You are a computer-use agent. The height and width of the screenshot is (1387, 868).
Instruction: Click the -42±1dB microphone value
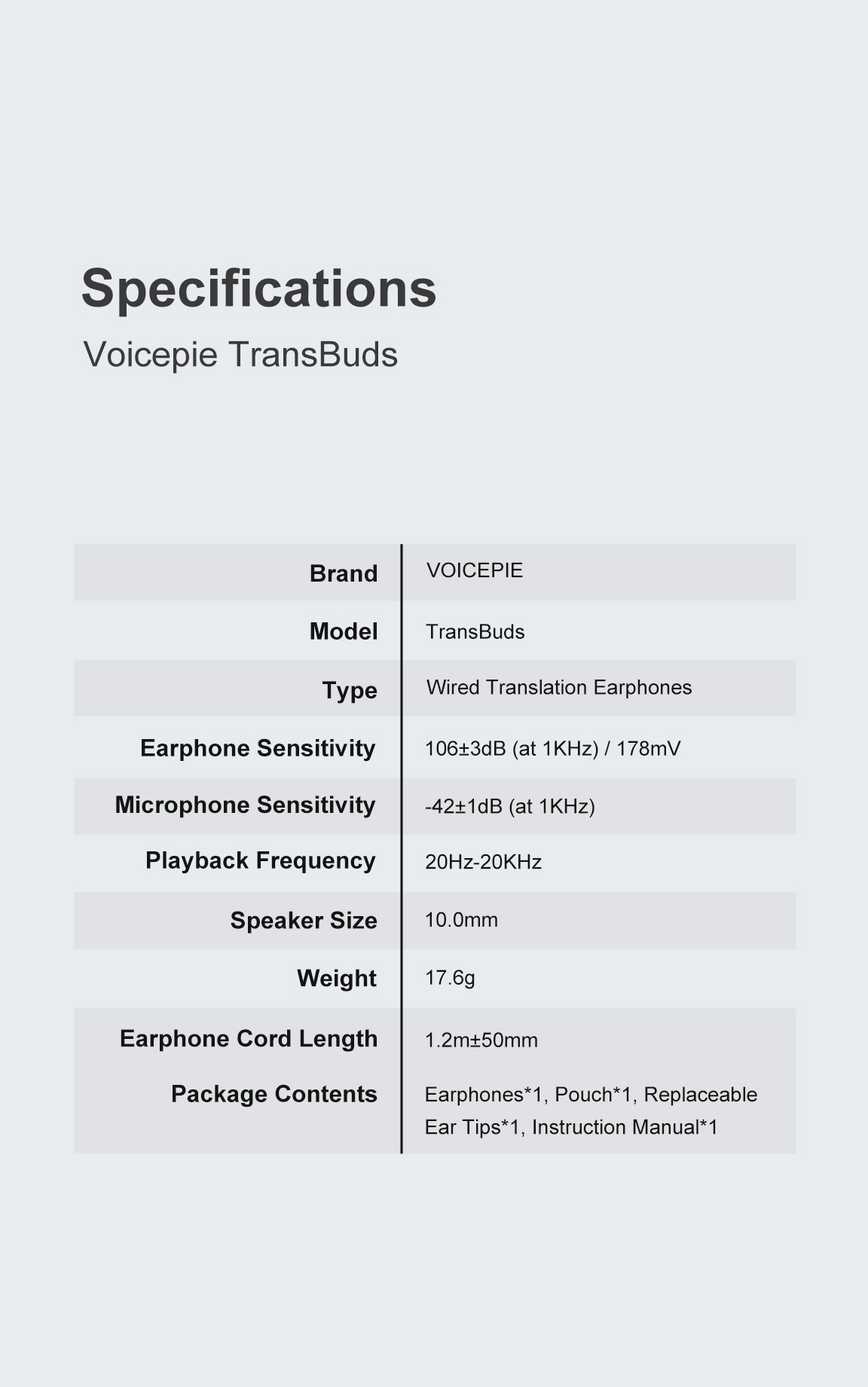[510, 807]
